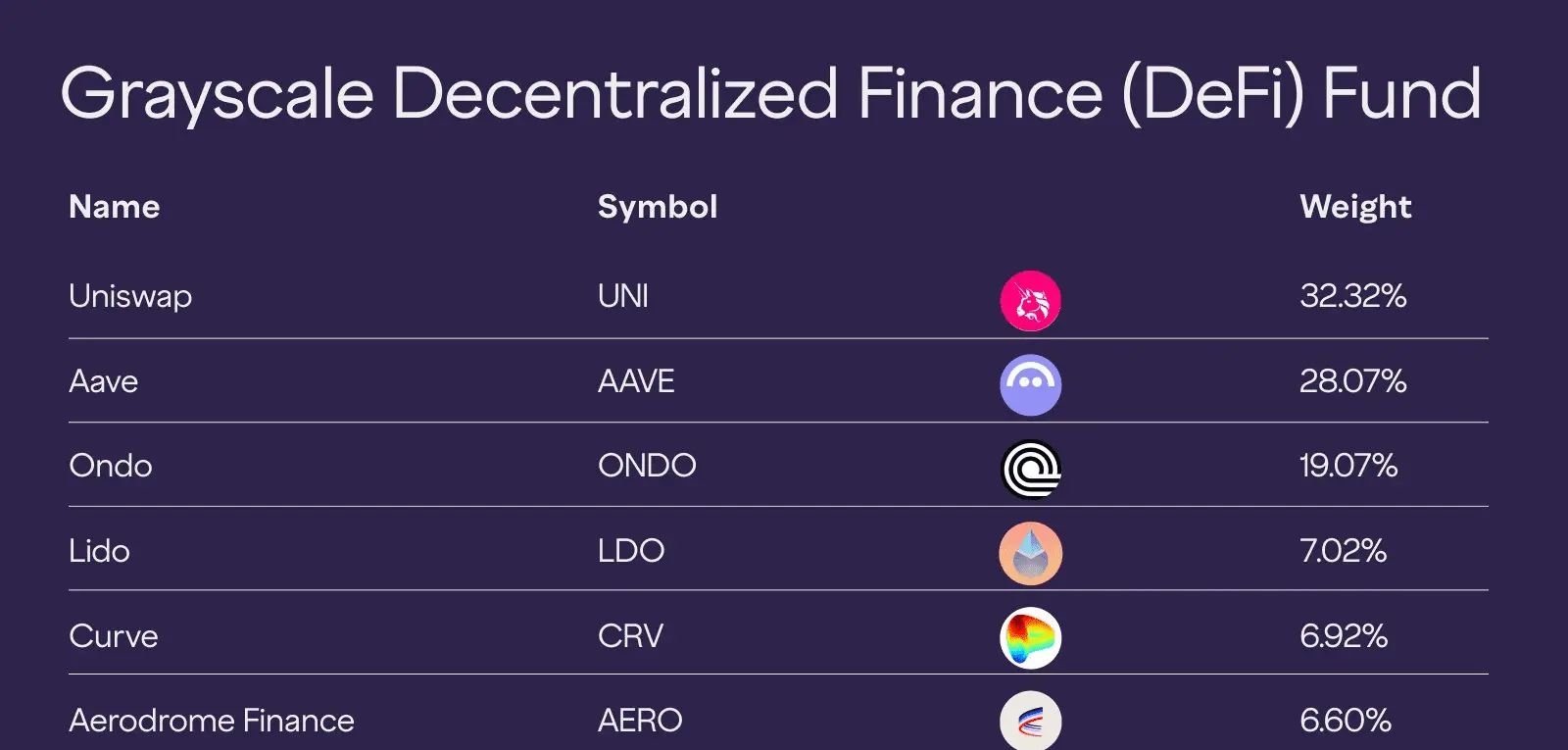Click the Lido droplet icon
This screenshot has height=750, width=1568.
click(x=1030, y=553)
